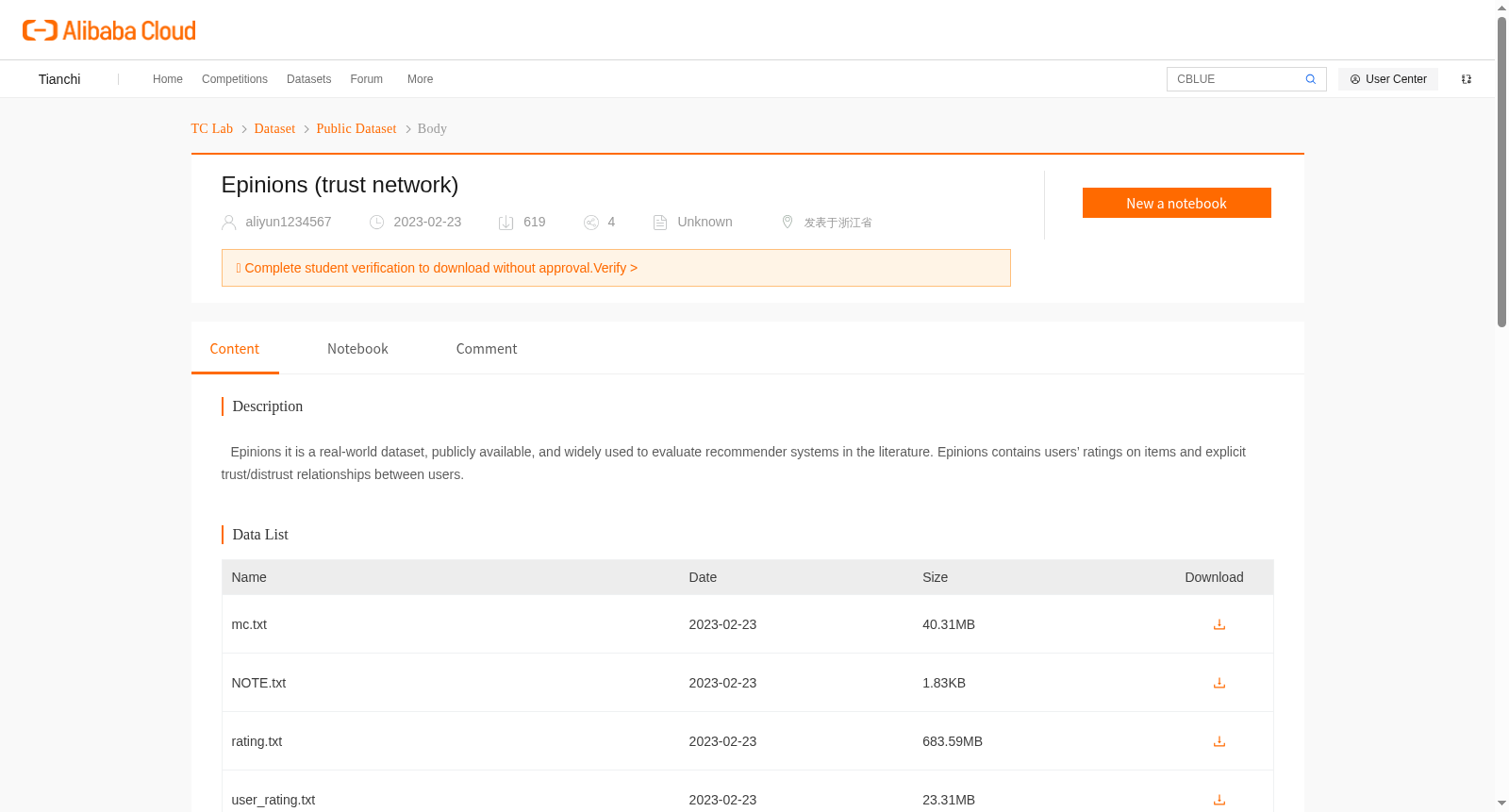Click the publish date clock icon
Viewport: 1509px width, 812px height.
(376, 223)
